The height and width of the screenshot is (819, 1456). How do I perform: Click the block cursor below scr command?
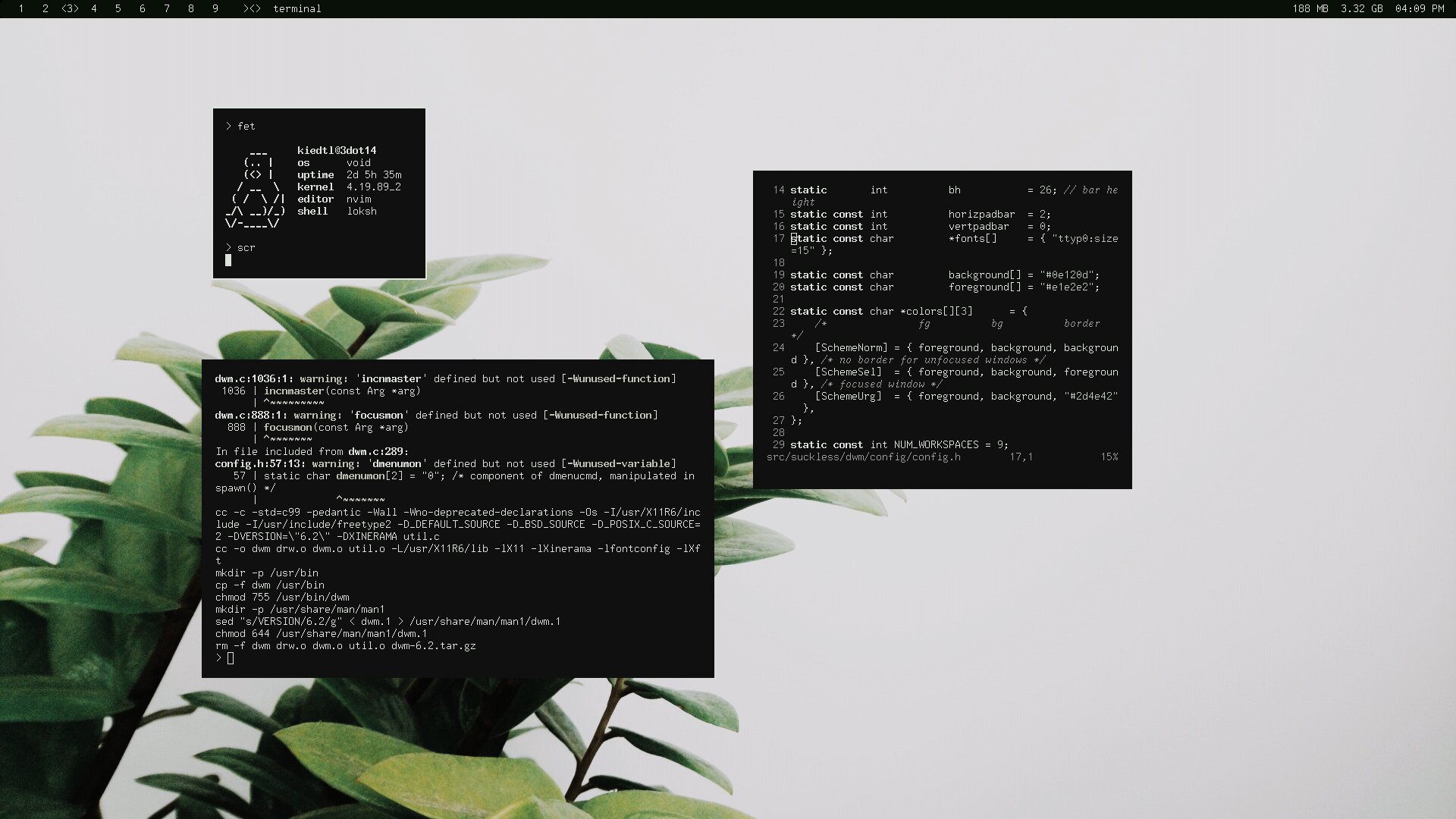(x=228, y=260)
